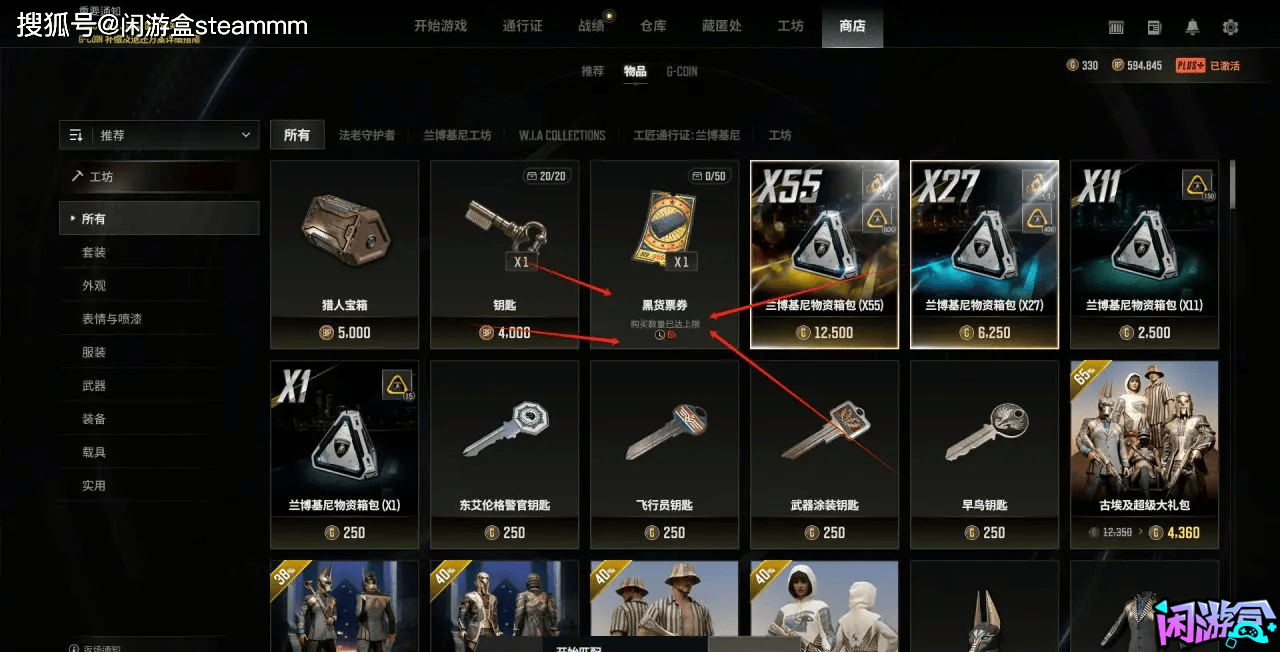Click the vertical scrollbar on the right

(x=1233, y=185)
